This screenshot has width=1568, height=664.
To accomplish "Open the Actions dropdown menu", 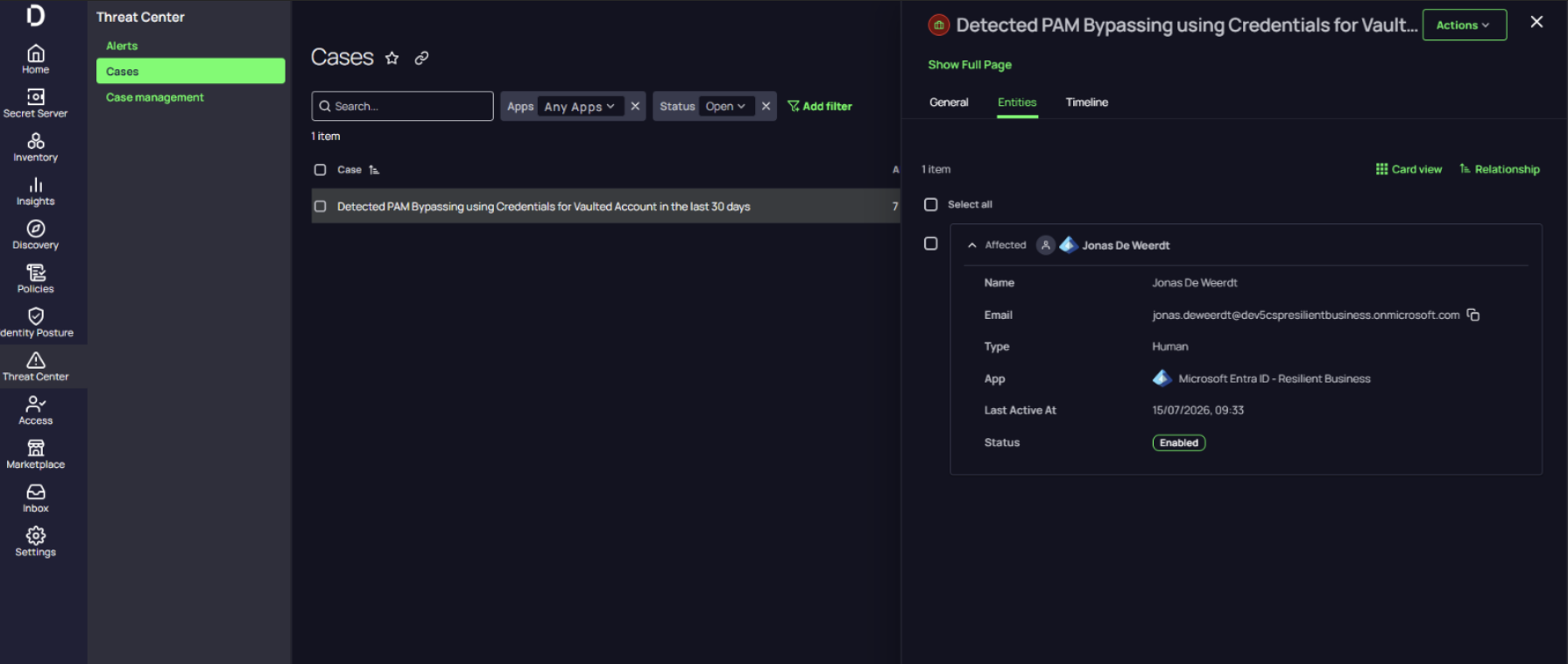I will click(x=1464, y=25).
